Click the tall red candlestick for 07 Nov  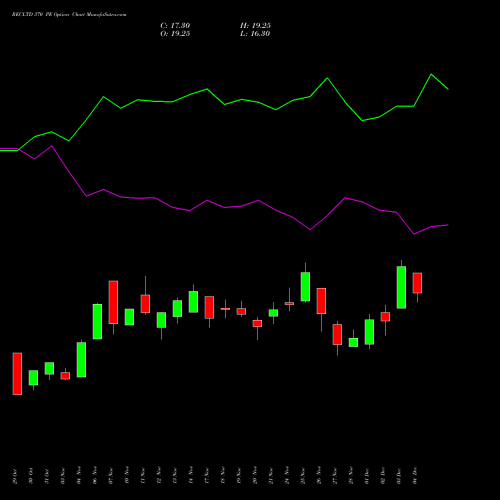(x=113, y=302)
